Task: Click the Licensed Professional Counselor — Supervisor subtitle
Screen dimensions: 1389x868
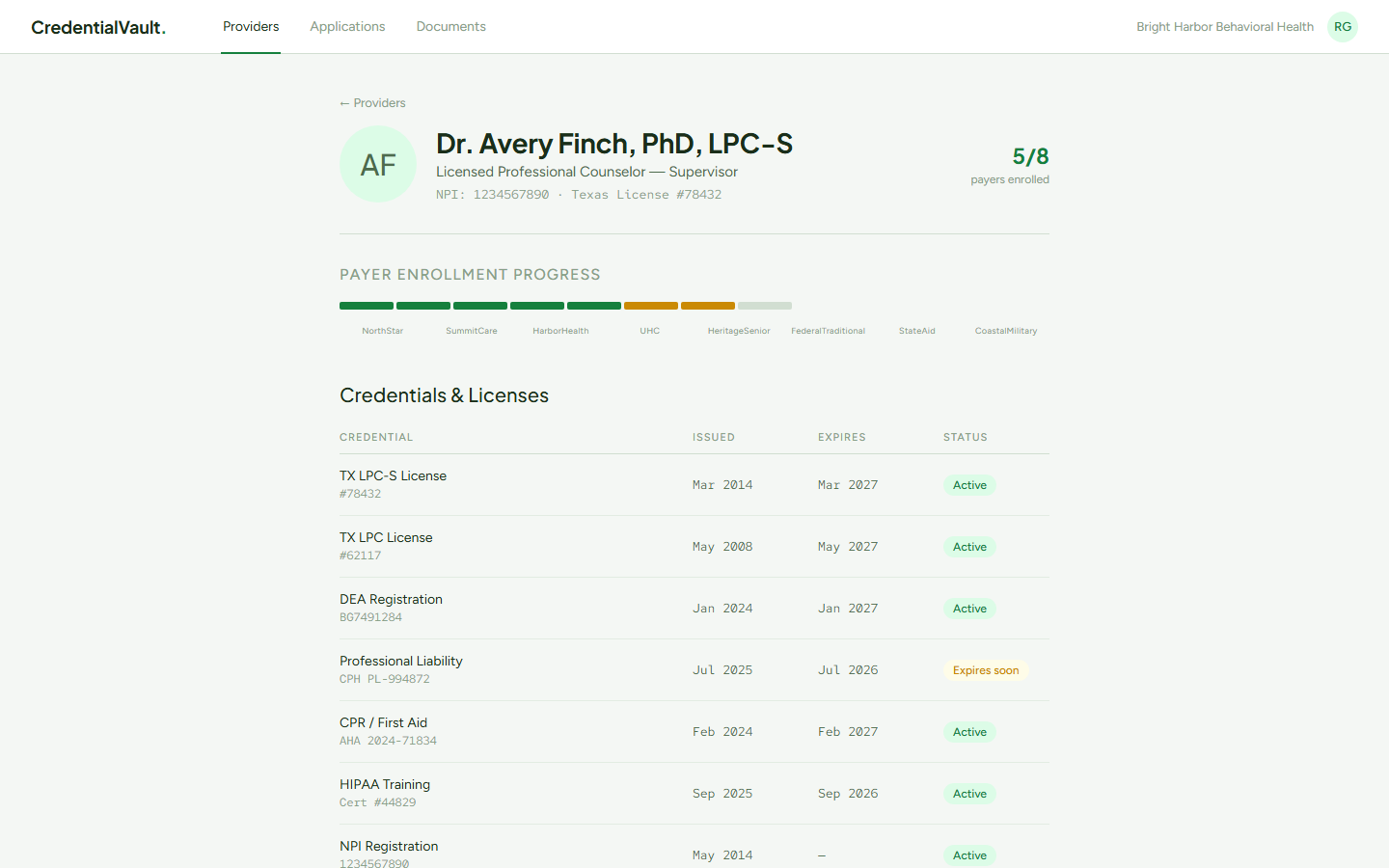Action: (x=586, y=172)
